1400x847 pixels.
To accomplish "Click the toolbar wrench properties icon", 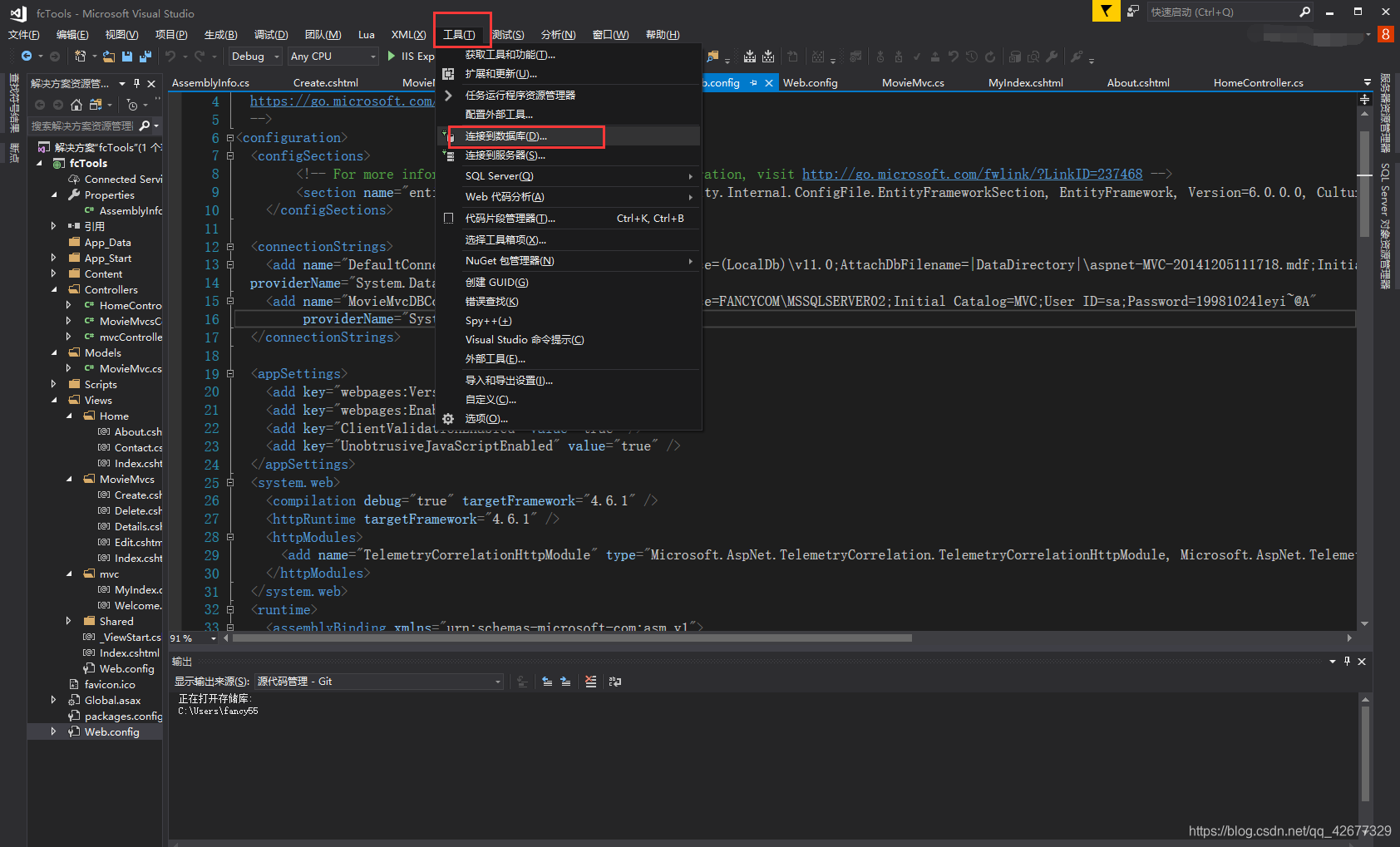I will point(1052,57).
